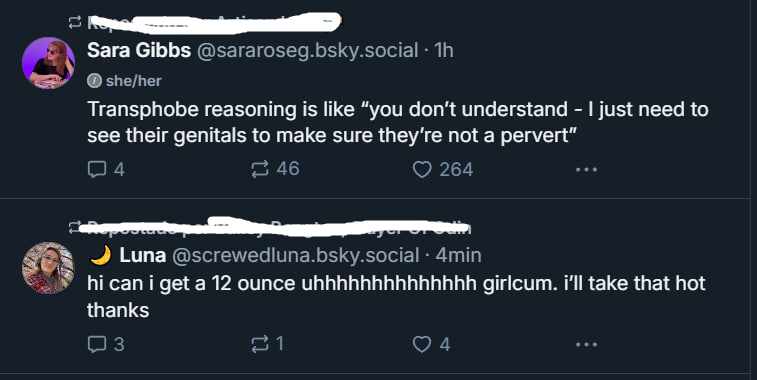Viewport: 757px width, 380px height.
Task: Open Luna's profile avatar
Action: 48,268
